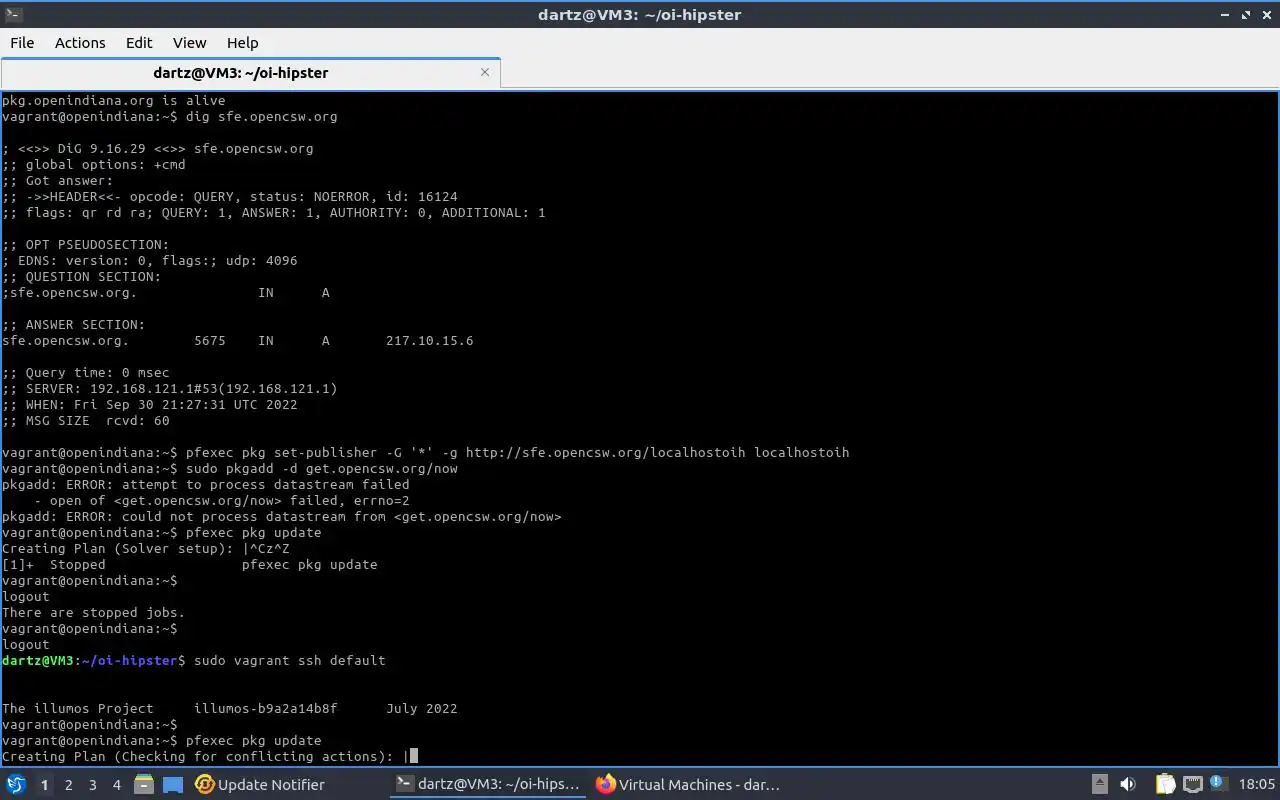Click the 'illumos-b9a2a14b8f' build text
The width and height of the screenshot is (1280, 800).
tap(265, 708)
